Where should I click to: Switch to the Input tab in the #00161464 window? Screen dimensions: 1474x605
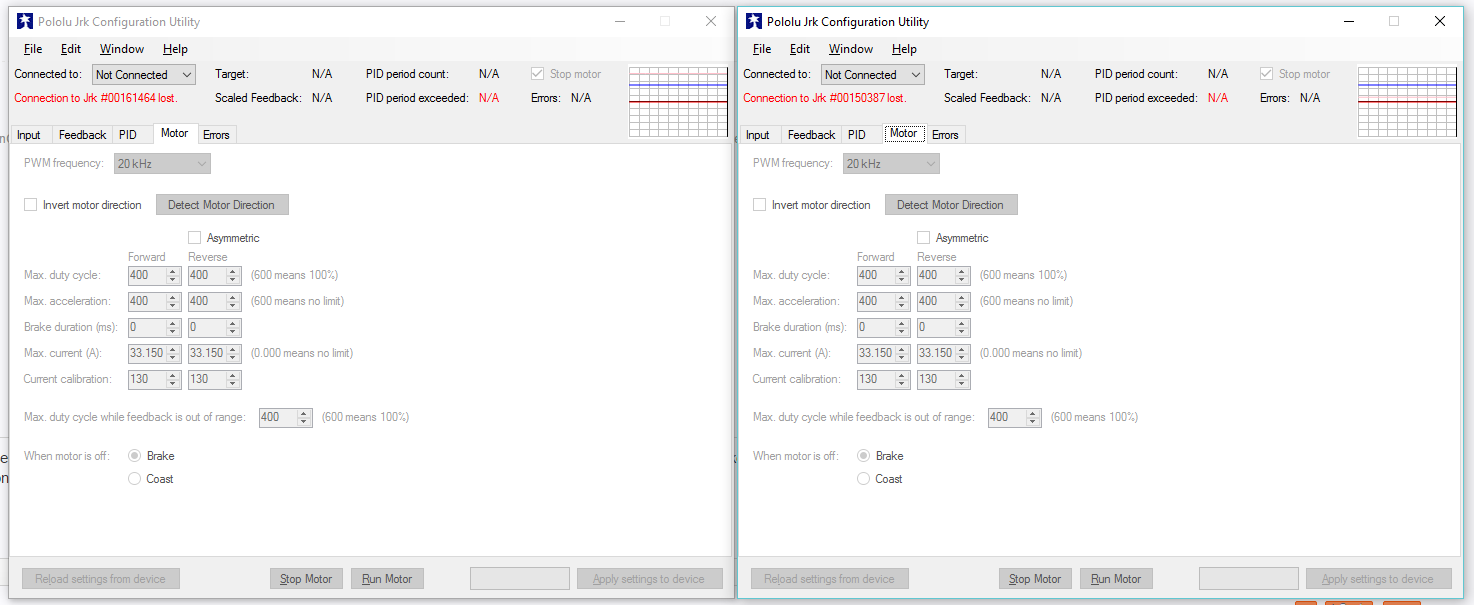coord(29,135)
